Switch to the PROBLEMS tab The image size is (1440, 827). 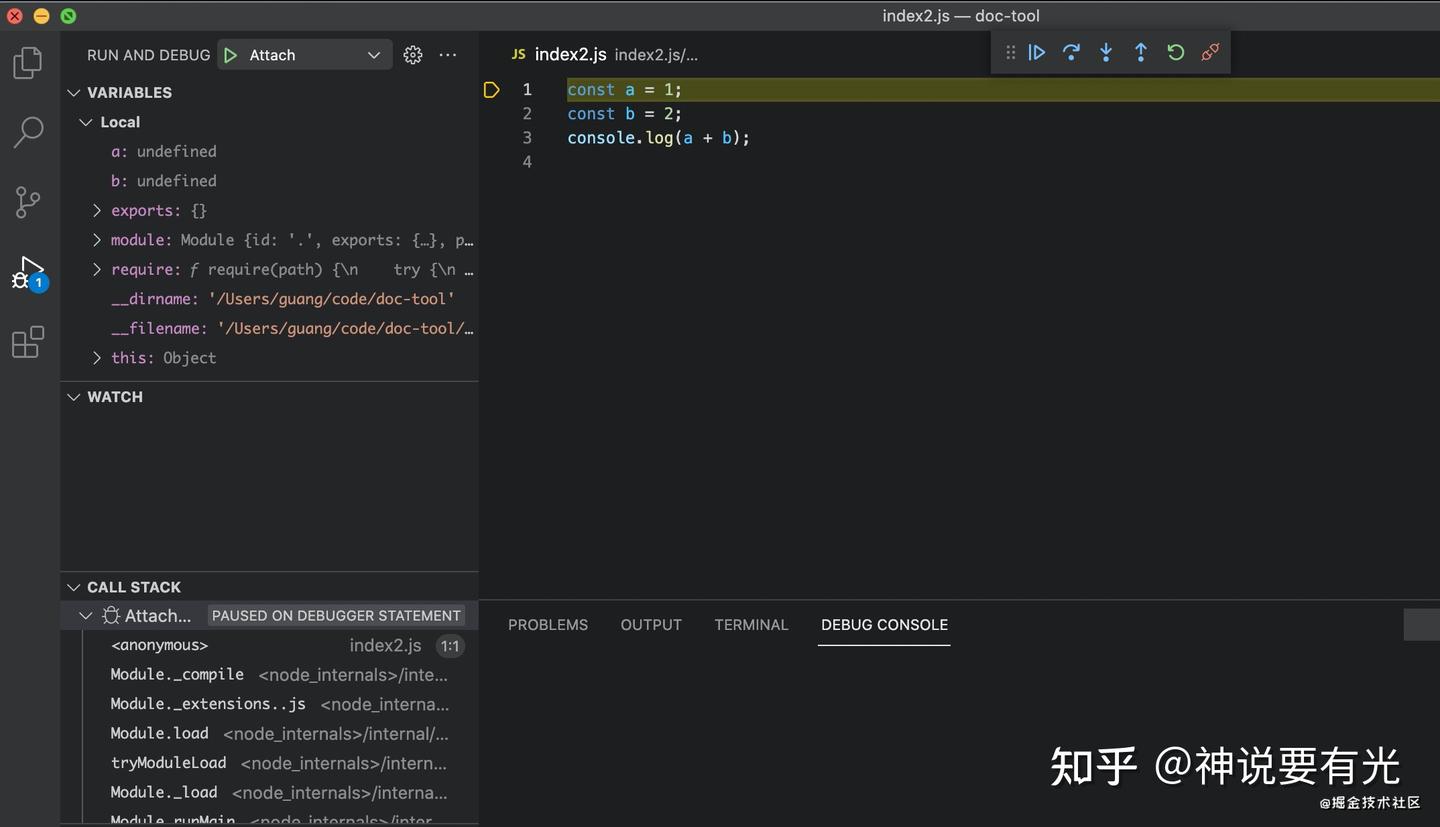(x=548, y=624)
